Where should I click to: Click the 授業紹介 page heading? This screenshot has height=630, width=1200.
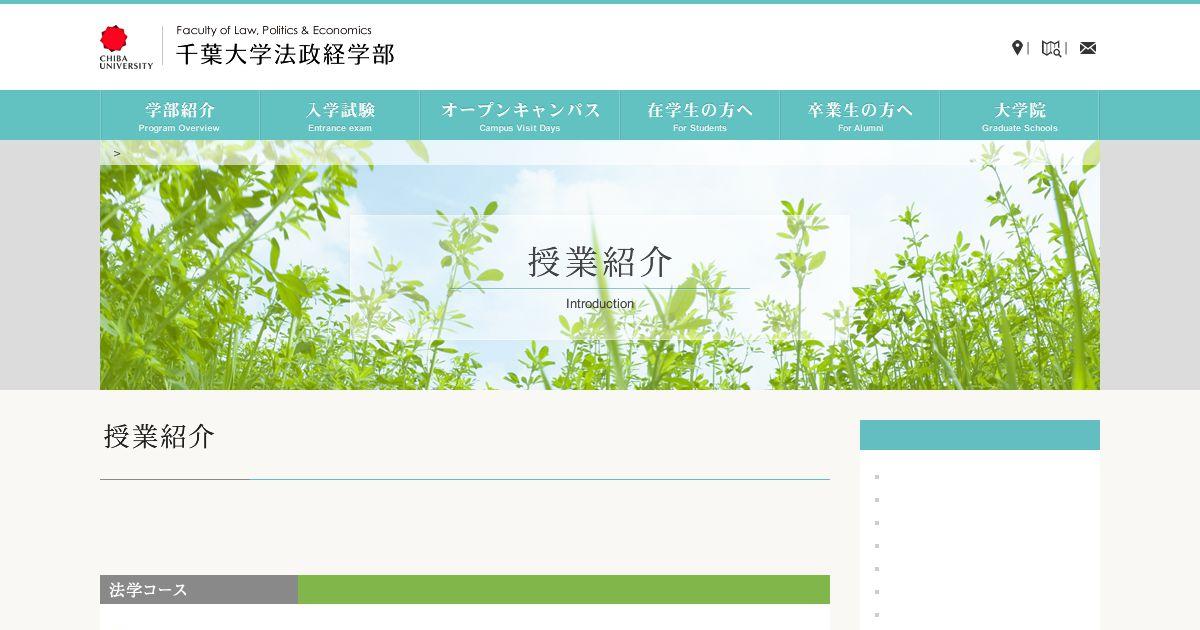point(159,437)
